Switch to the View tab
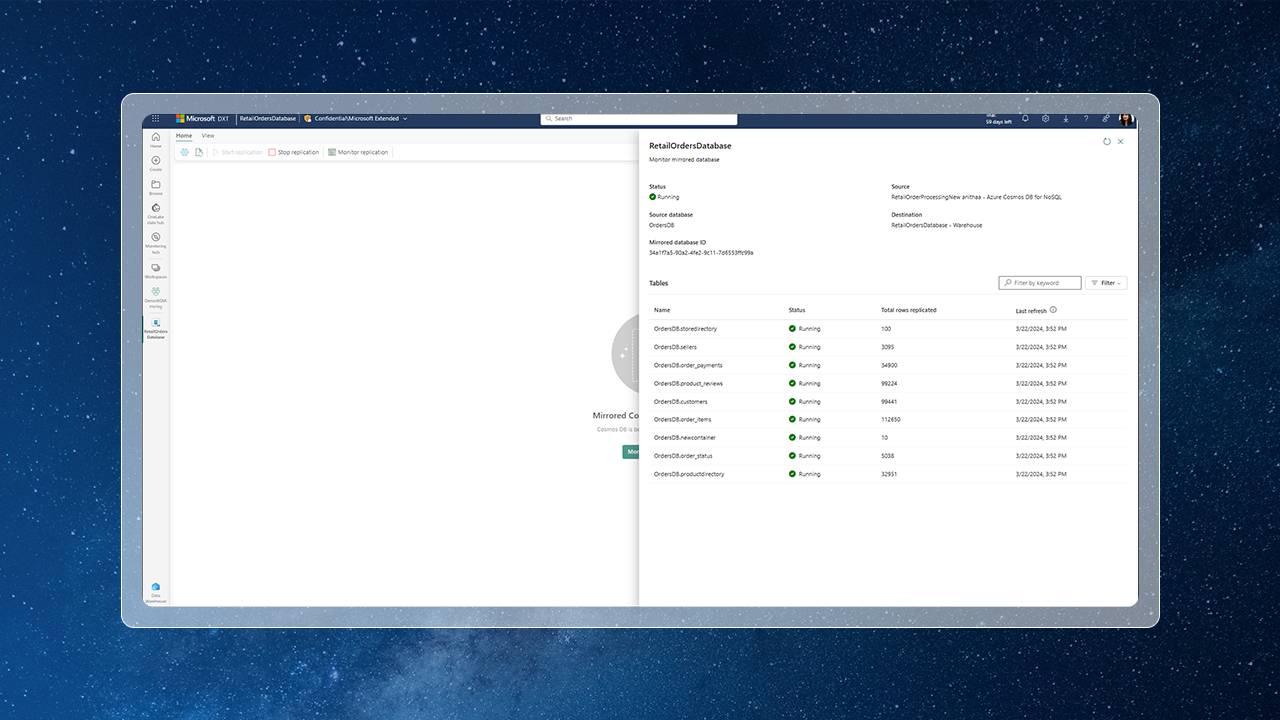1280x720 pixels. [x=208, y=135]
